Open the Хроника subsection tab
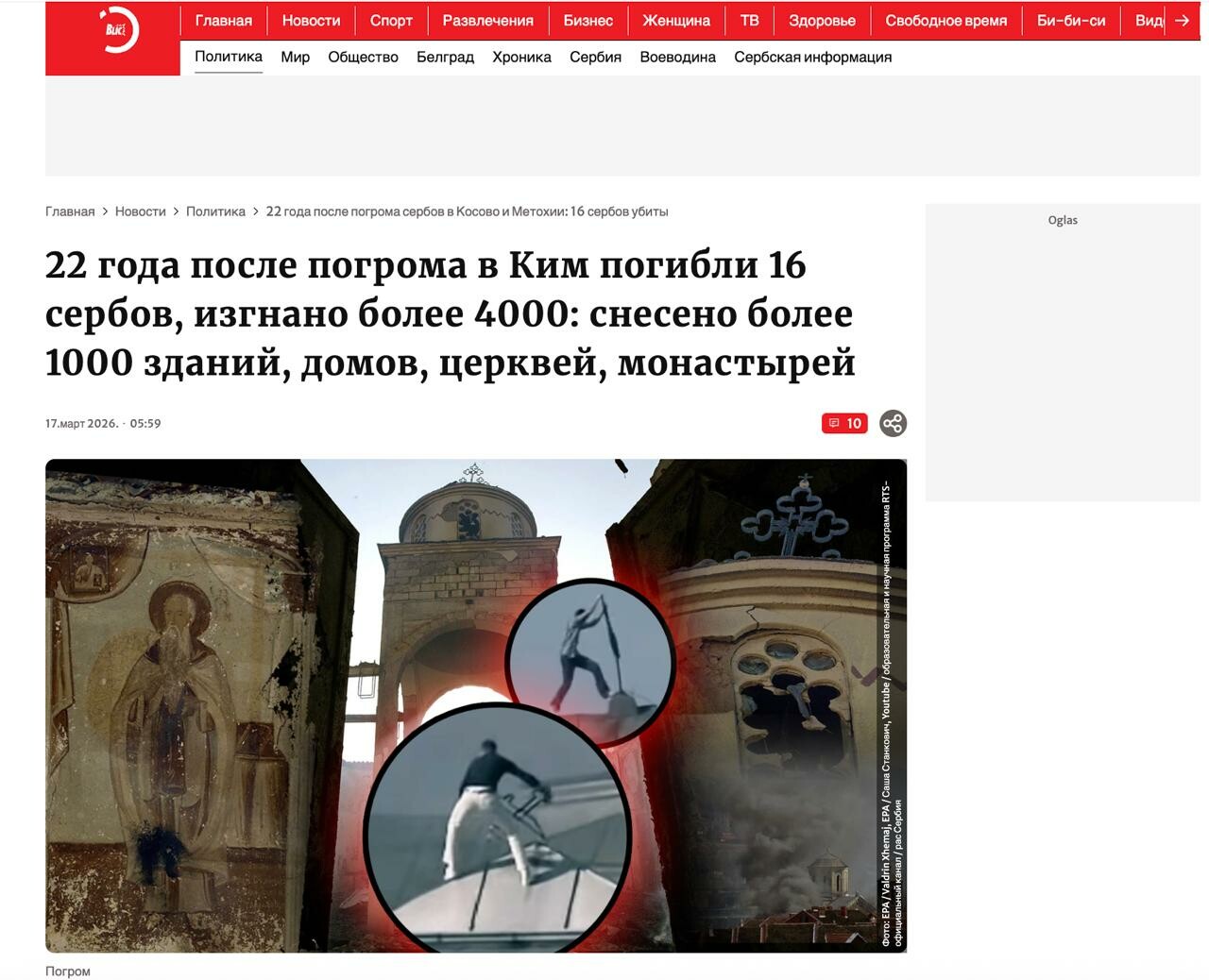Screen dimensions: 1209x980 (521, 57)
